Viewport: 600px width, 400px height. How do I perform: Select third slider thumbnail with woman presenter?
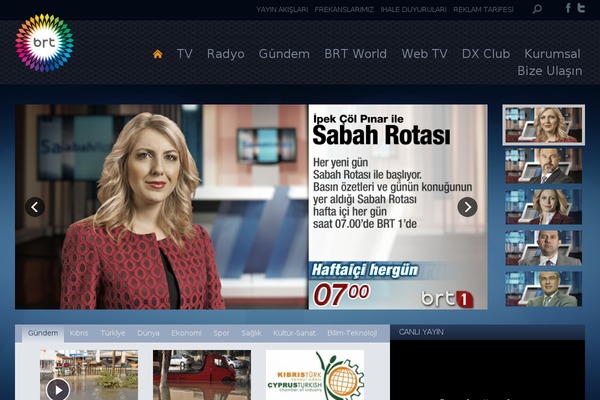point(543,207)
